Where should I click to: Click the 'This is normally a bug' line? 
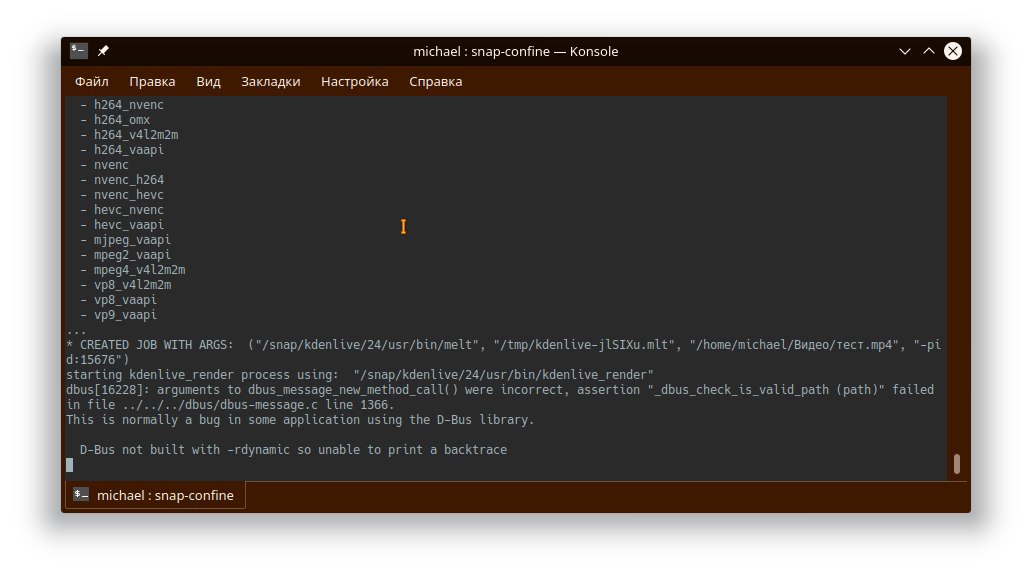300,420
